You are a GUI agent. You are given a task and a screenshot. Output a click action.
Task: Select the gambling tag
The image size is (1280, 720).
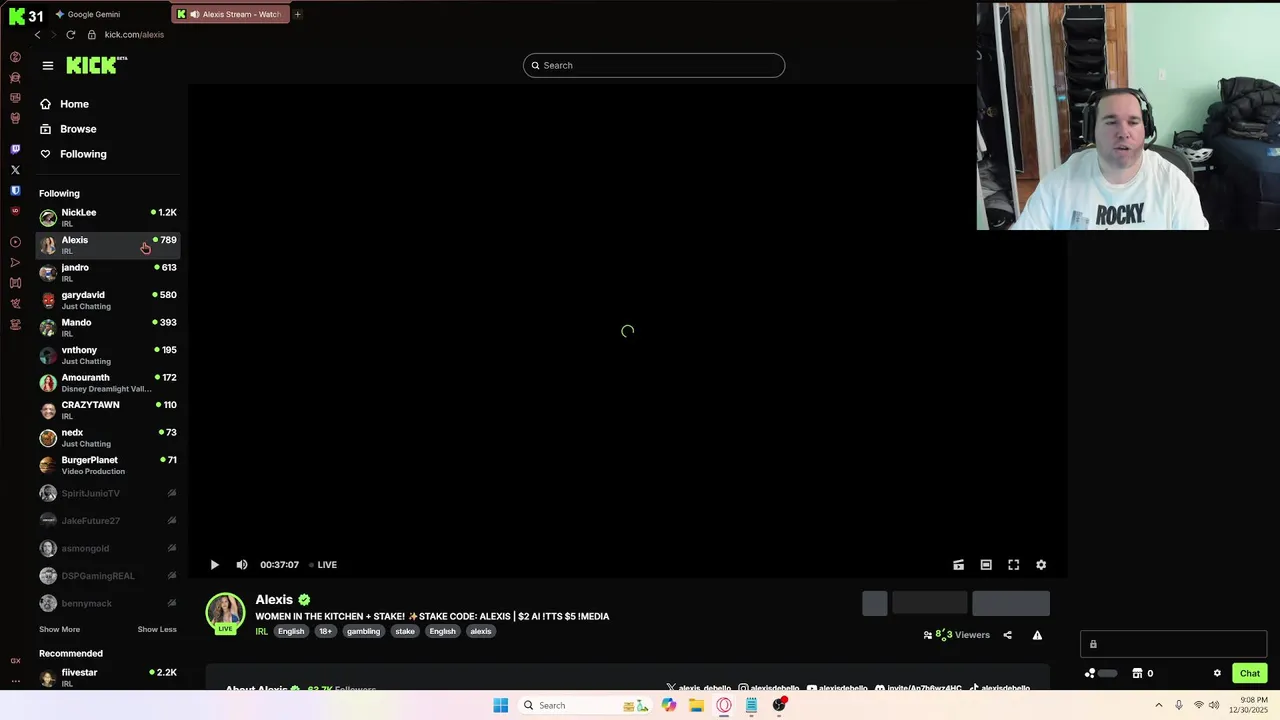pyautogui.click(x=363, y=631)
